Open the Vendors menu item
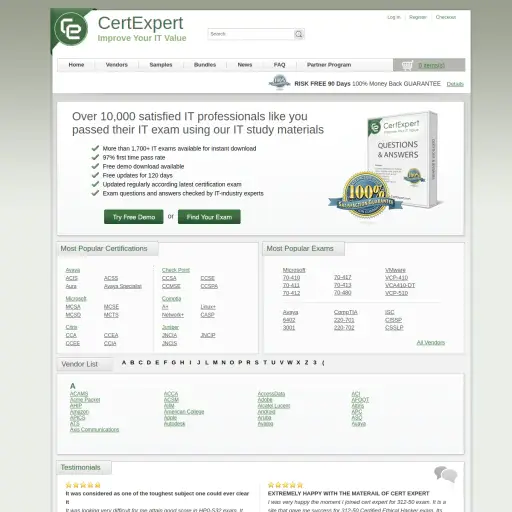Viewport: 512px width, 512px height. pos(117,65)
